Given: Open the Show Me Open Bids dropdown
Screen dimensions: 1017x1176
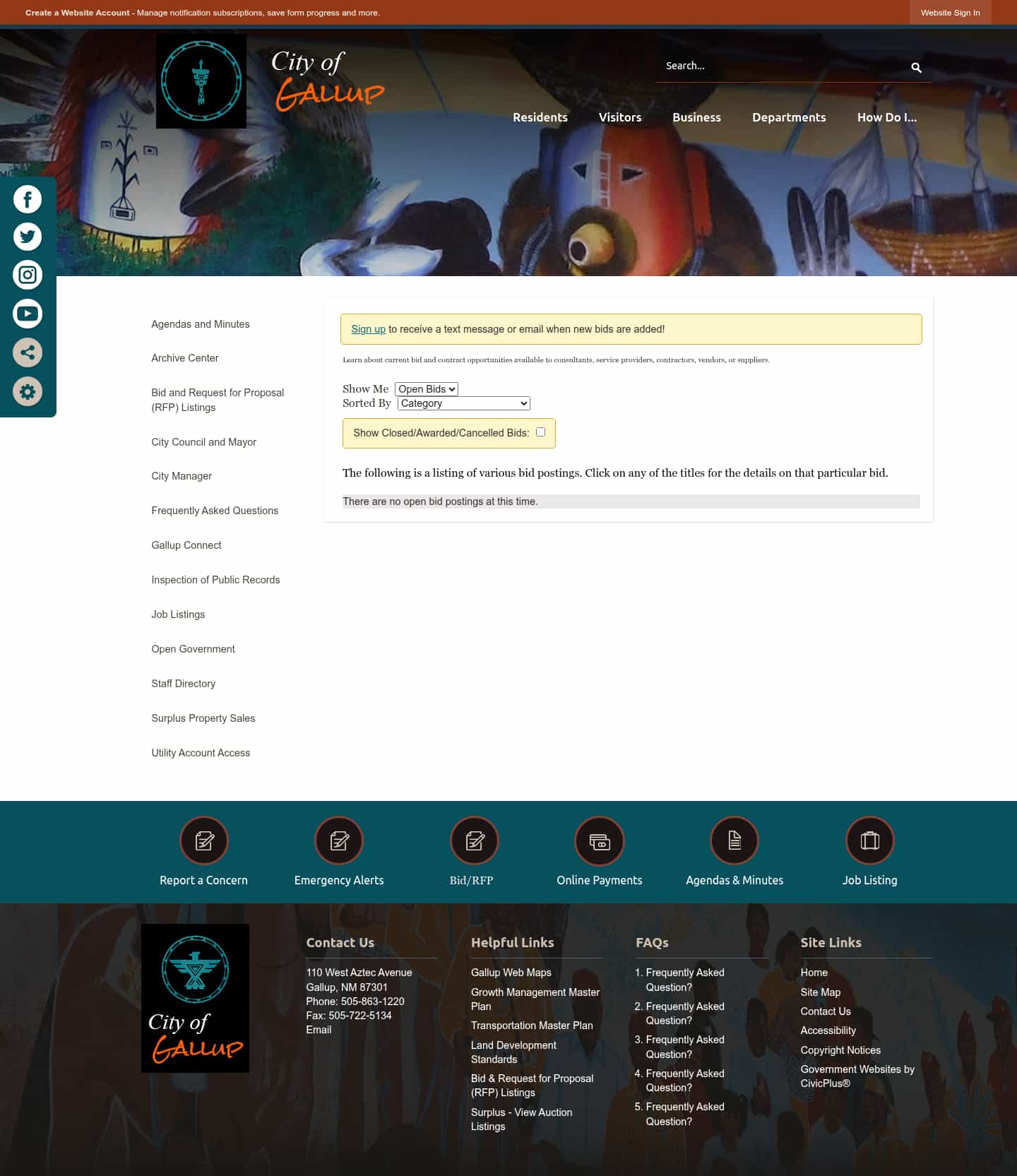Looking at the screenshot, I should 427,389.
